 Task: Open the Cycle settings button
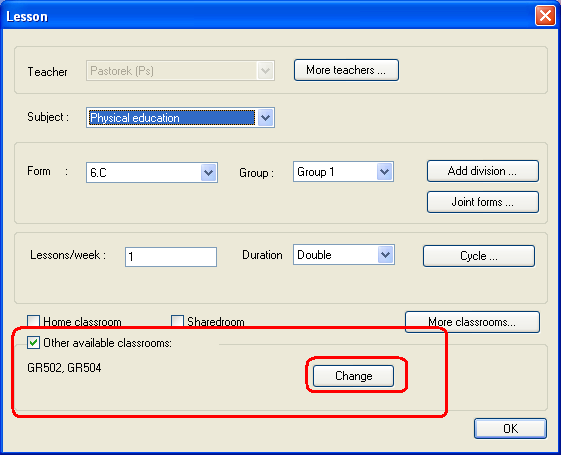(x=479, y=256)
